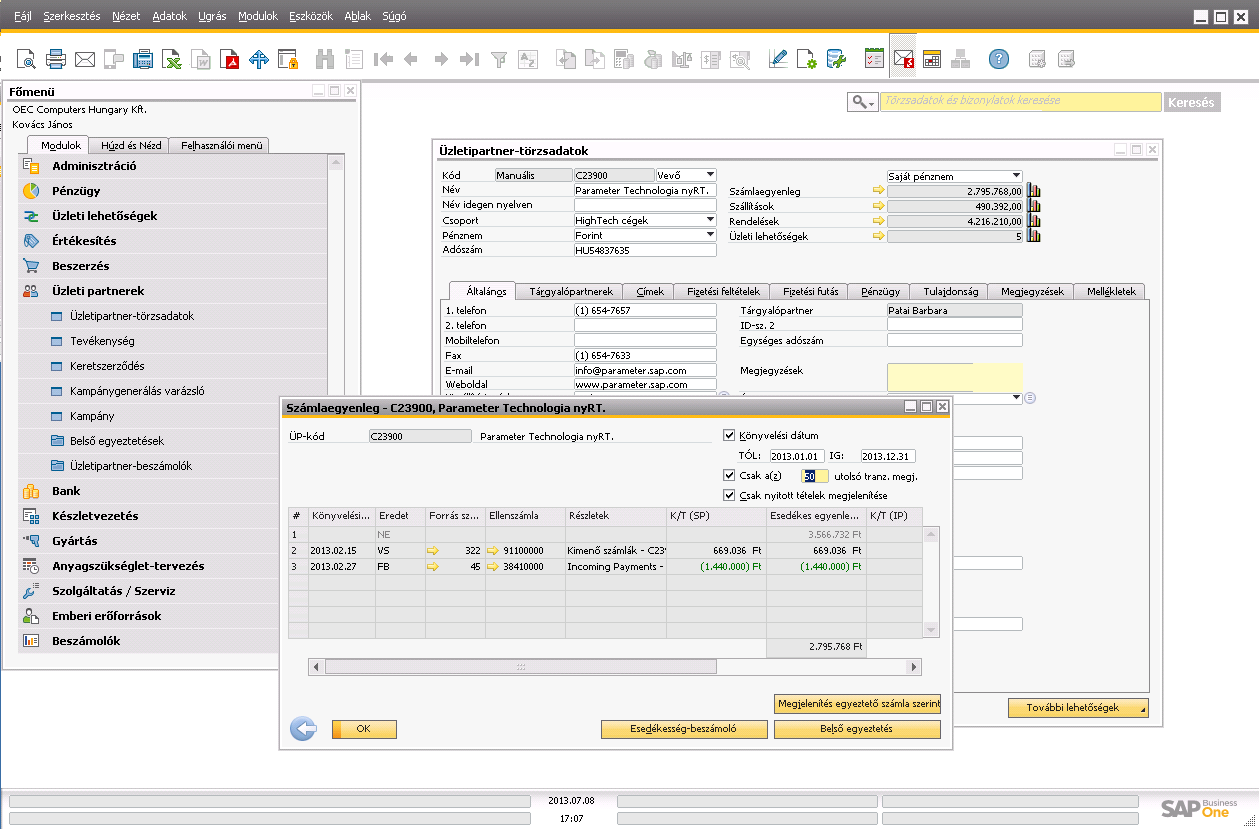Click the back arrow in Számlaegyenleg window
Viewport: 1259px width, 829px height.
tap(303, 729)
